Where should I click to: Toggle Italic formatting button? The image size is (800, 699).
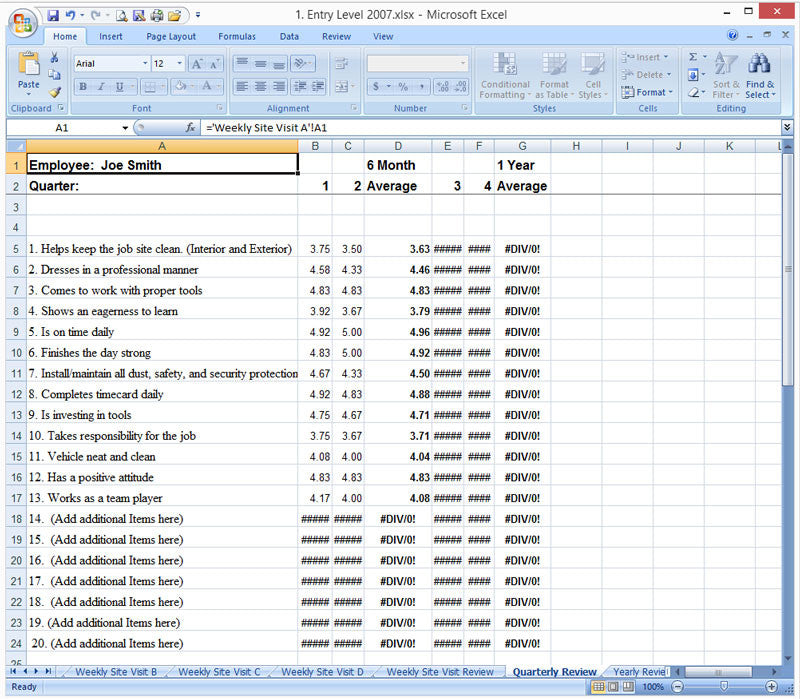click(101, 86)
